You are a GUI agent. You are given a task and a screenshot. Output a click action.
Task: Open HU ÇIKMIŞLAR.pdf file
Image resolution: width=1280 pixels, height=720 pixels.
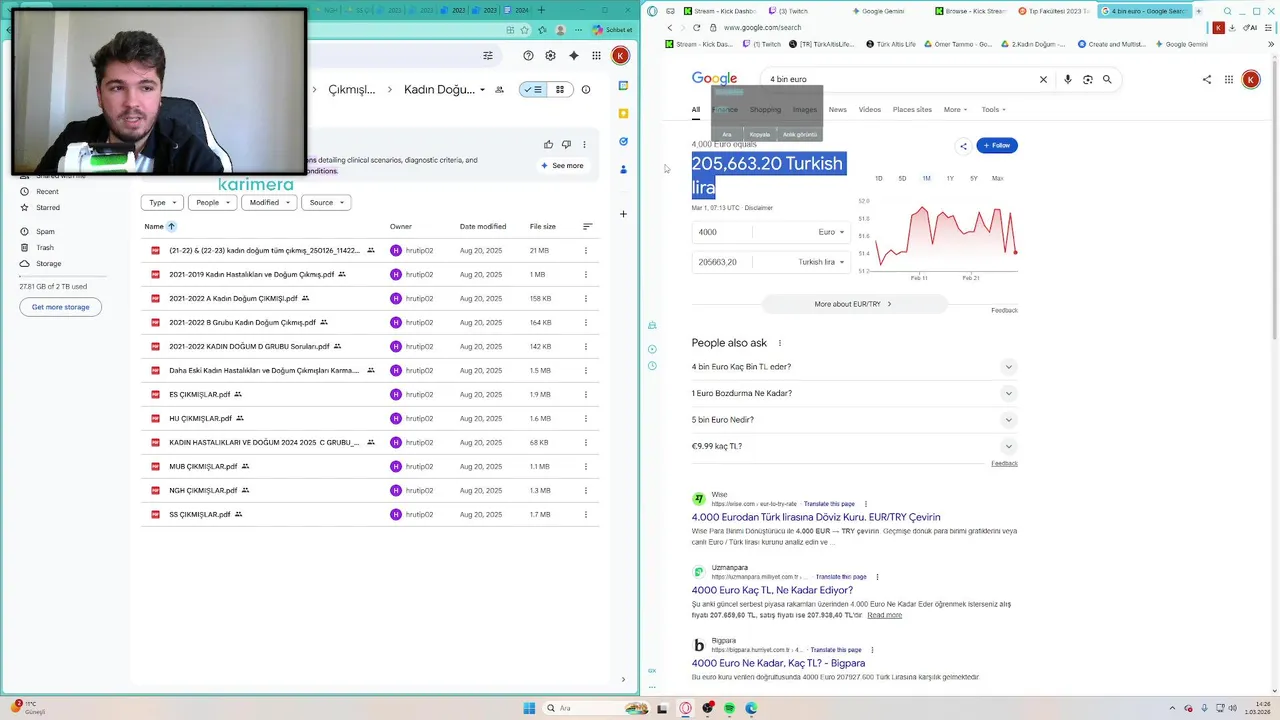tap(200, 419)
